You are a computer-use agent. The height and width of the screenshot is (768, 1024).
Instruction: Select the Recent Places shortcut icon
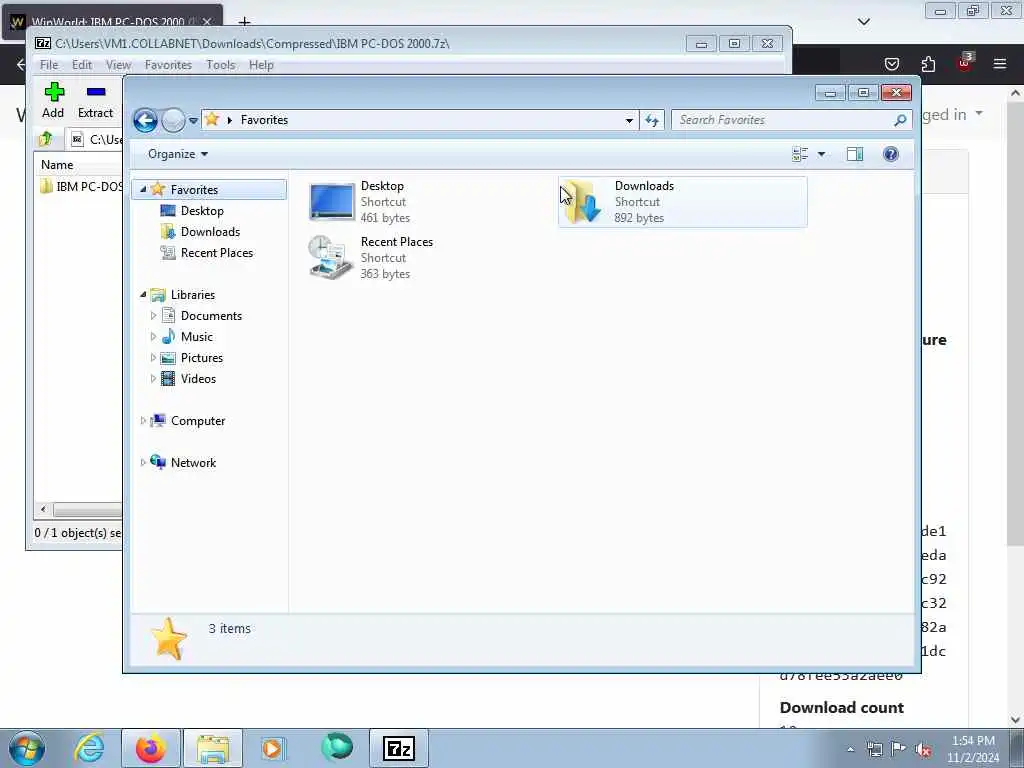click(x=330, y=257)
